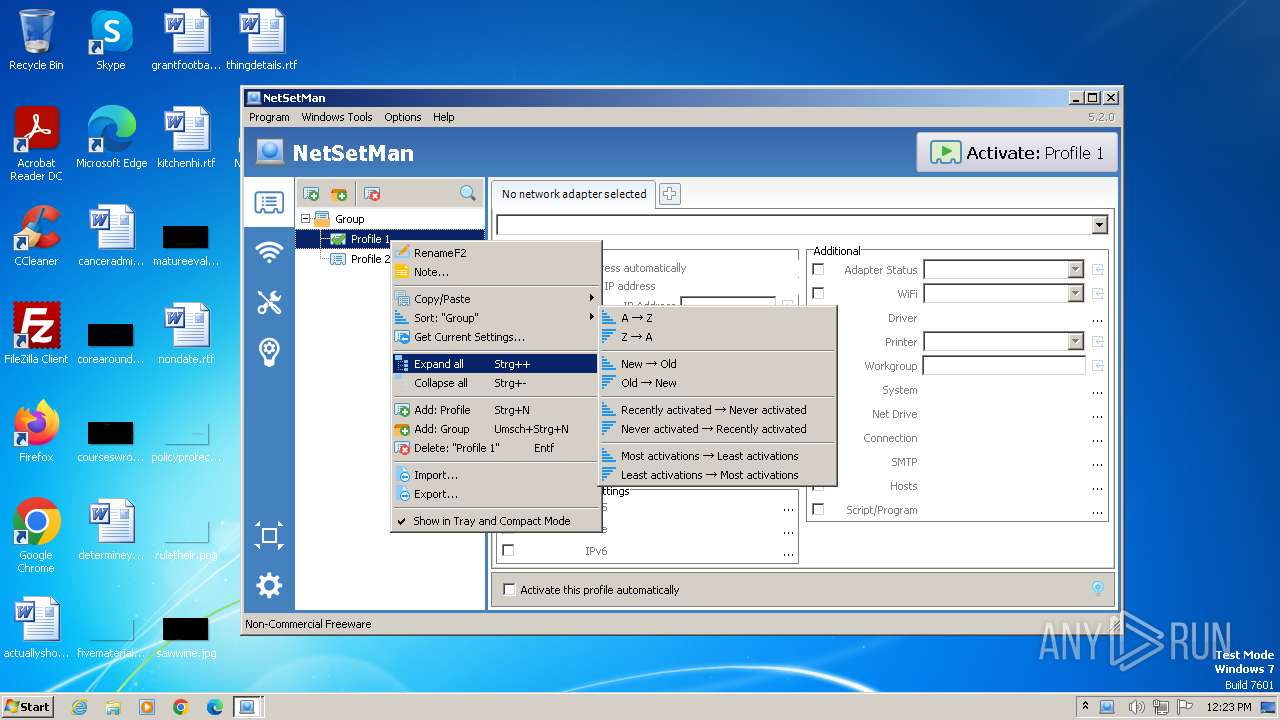Click the lightbulb hint icon at bottom right
The image size is (1280, 720).
pos(1097,589)
